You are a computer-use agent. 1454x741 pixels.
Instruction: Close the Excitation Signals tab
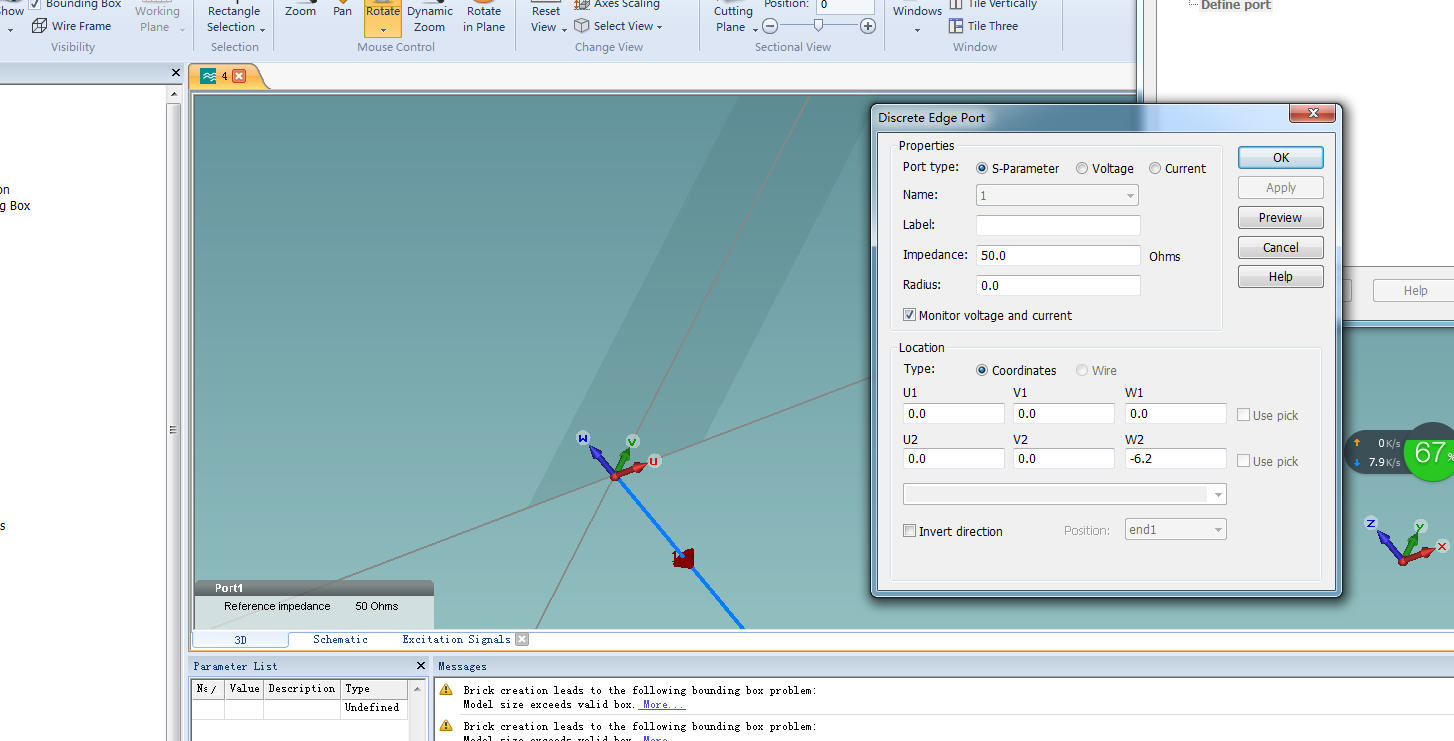click(522, 639)
